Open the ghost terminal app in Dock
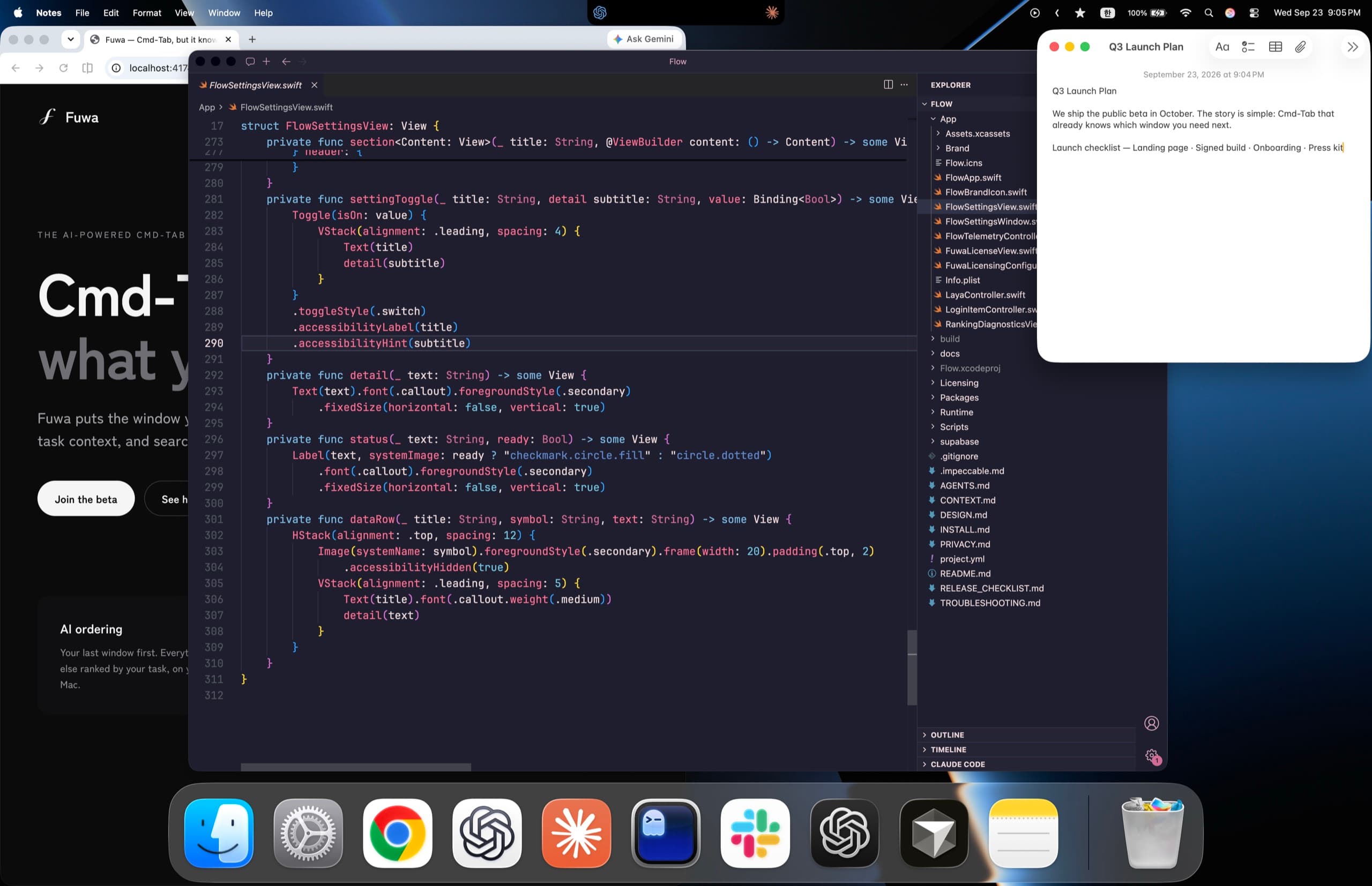Image resolution: width=1372 pixels, height=886 pixels. 666,832
